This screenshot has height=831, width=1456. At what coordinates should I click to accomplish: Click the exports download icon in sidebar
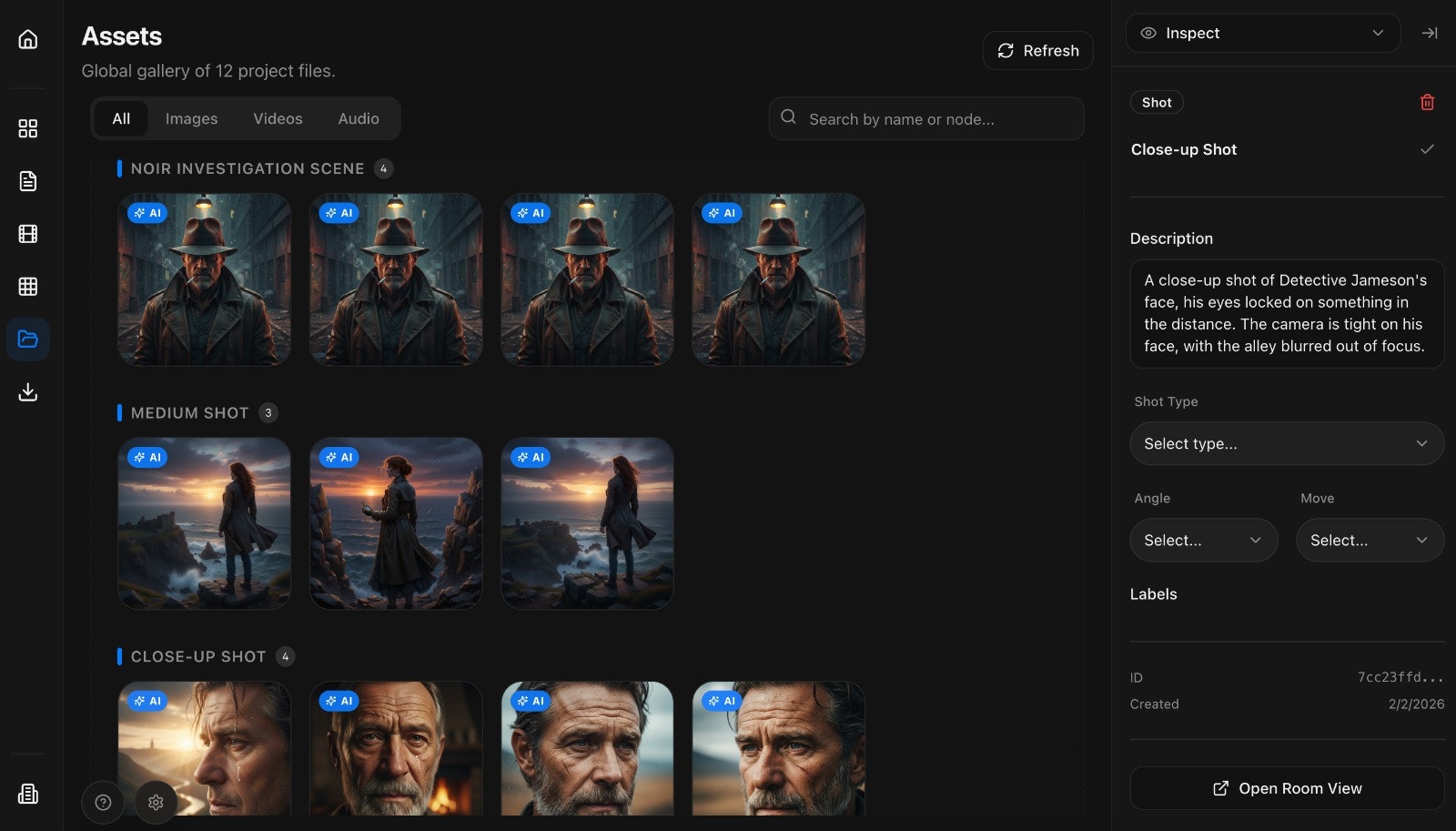click(x=27, y=391)
